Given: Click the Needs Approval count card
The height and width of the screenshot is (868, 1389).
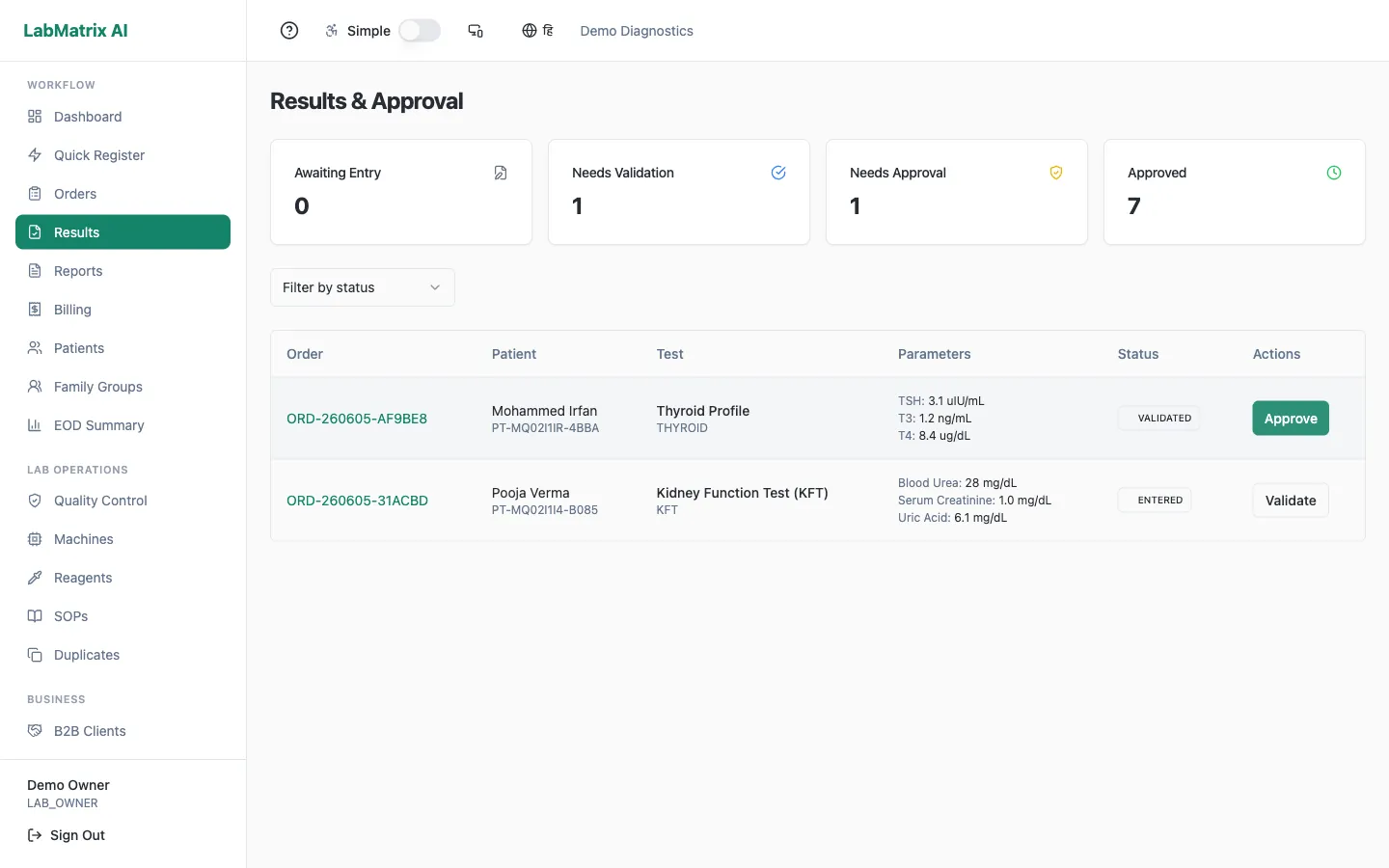Looking at the screenshot, I should (x=957, y=192).
